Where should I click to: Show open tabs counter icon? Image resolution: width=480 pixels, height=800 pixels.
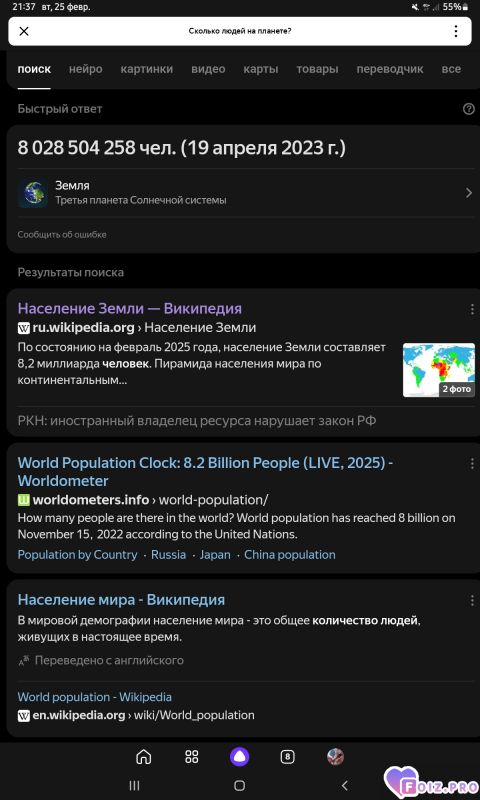pyautogui.click(x=288, y=756)
